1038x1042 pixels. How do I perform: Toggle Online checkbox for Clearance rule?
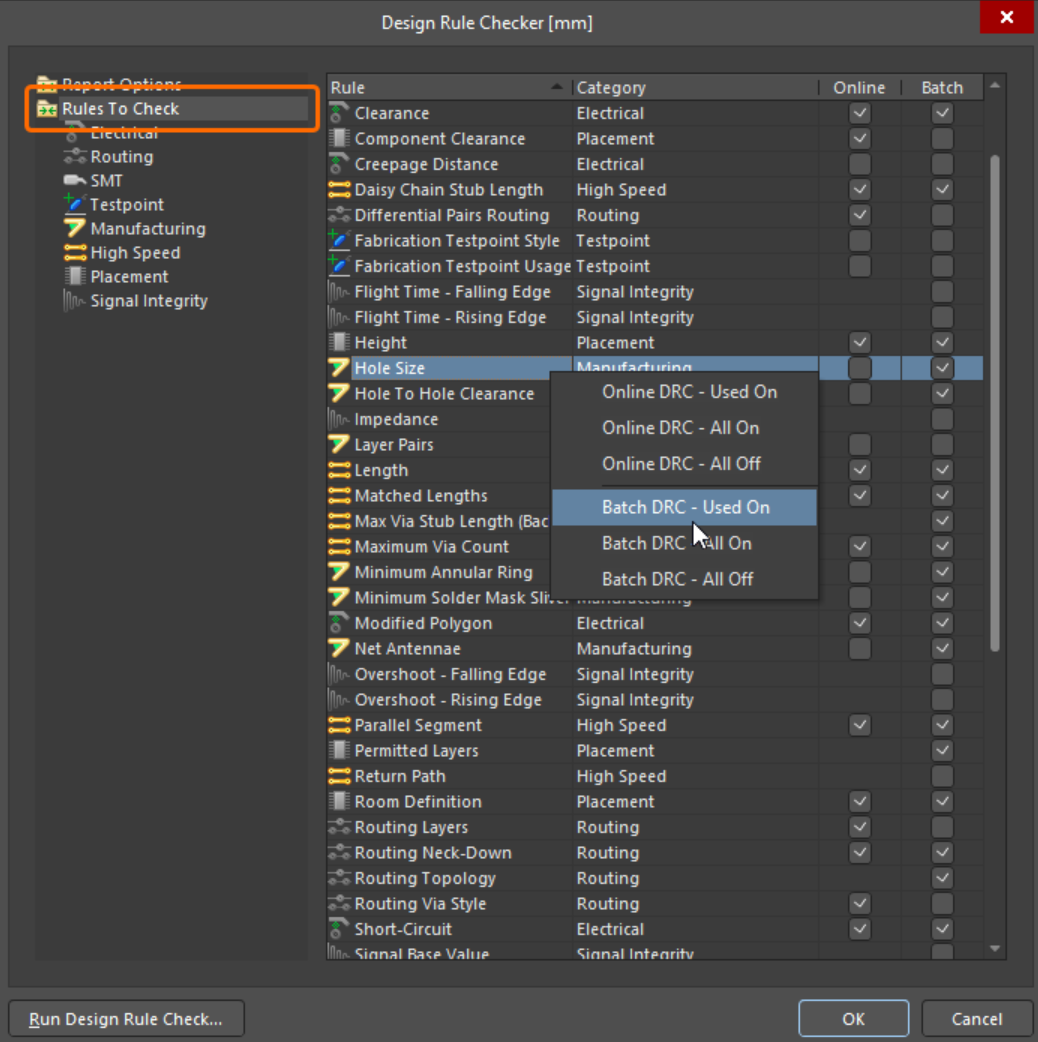click(859, 114)
